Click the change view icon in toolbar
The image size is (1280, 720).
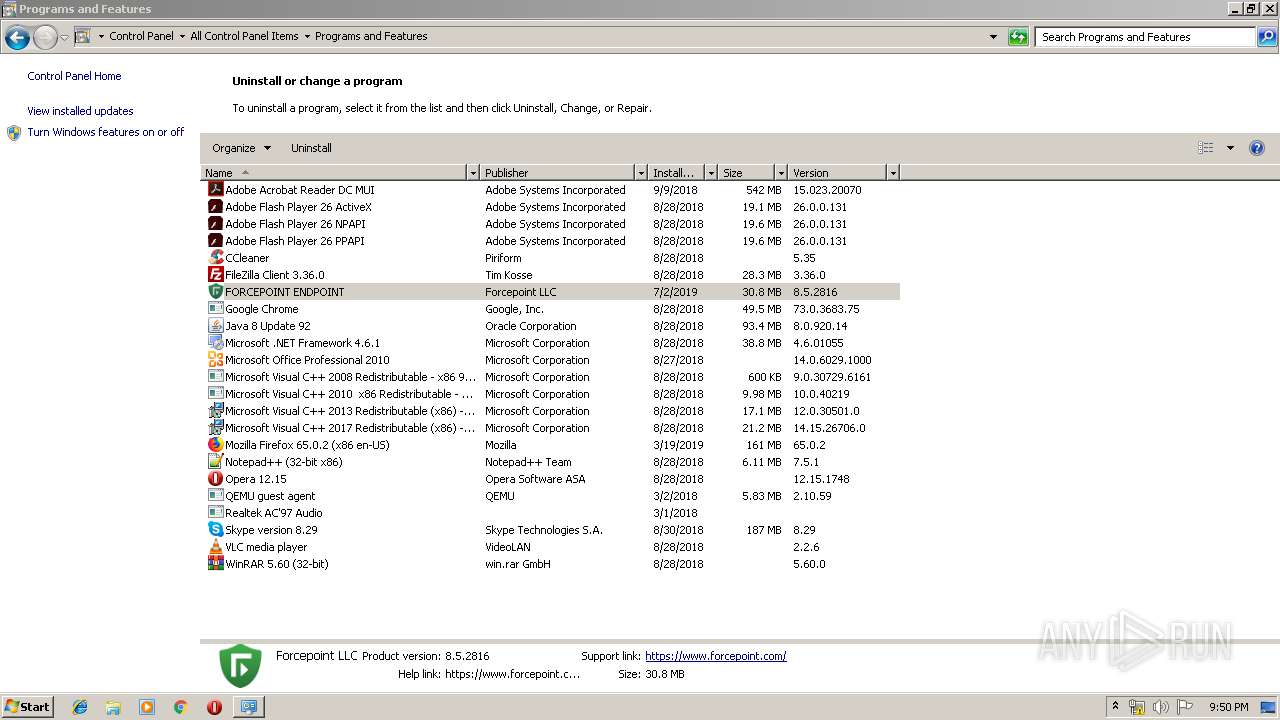pos(1206,148)
